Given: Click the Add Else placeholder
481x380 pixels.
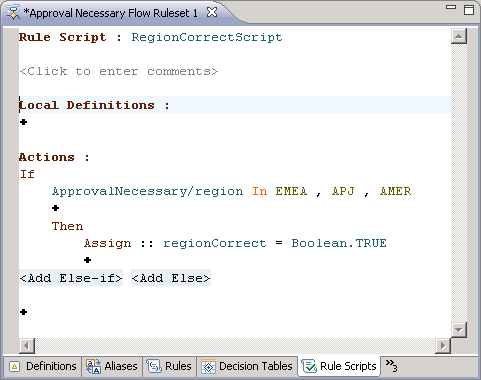Looking at the screenshot, I should (171, 278).
